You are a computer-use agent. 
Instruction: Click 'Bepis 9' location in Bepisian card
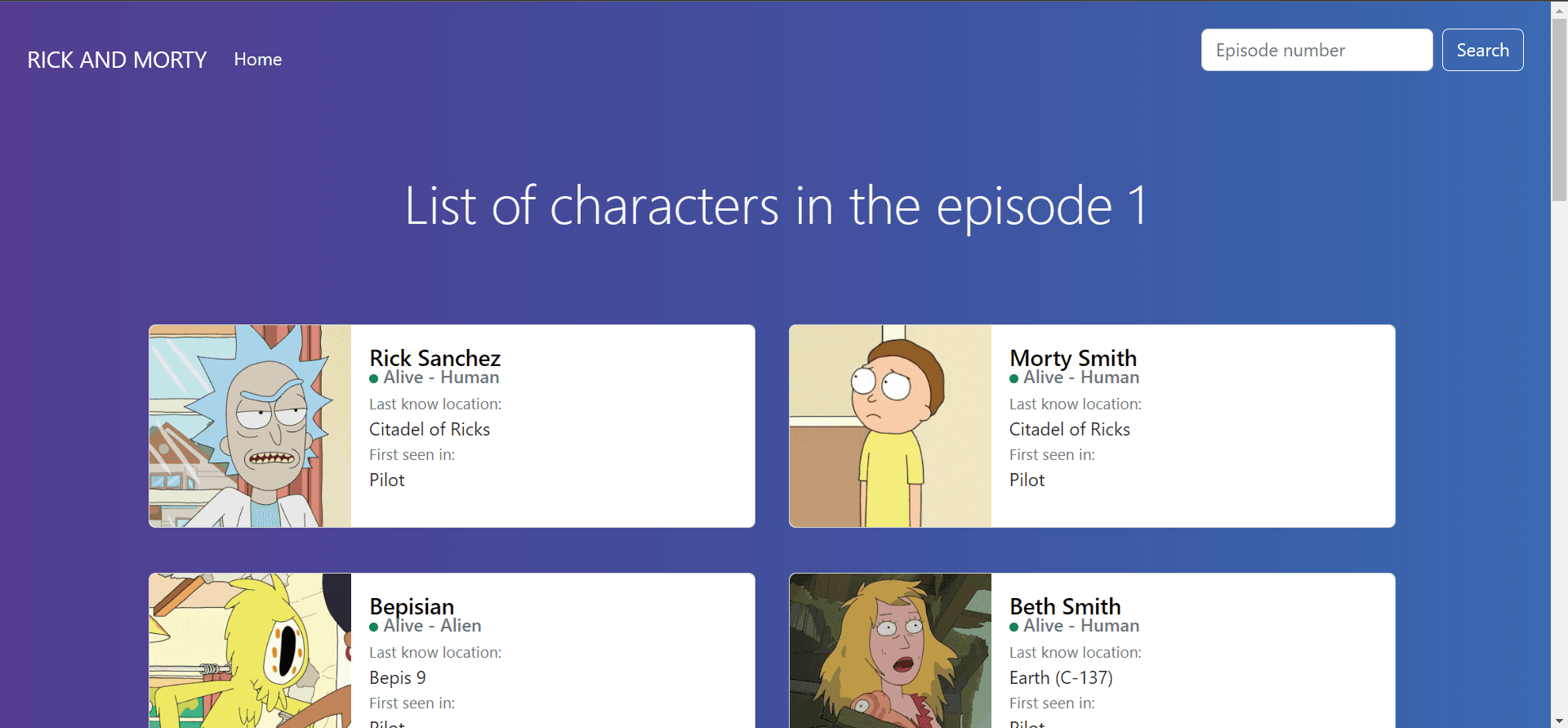pyautogui.click(x=398, y=677)
